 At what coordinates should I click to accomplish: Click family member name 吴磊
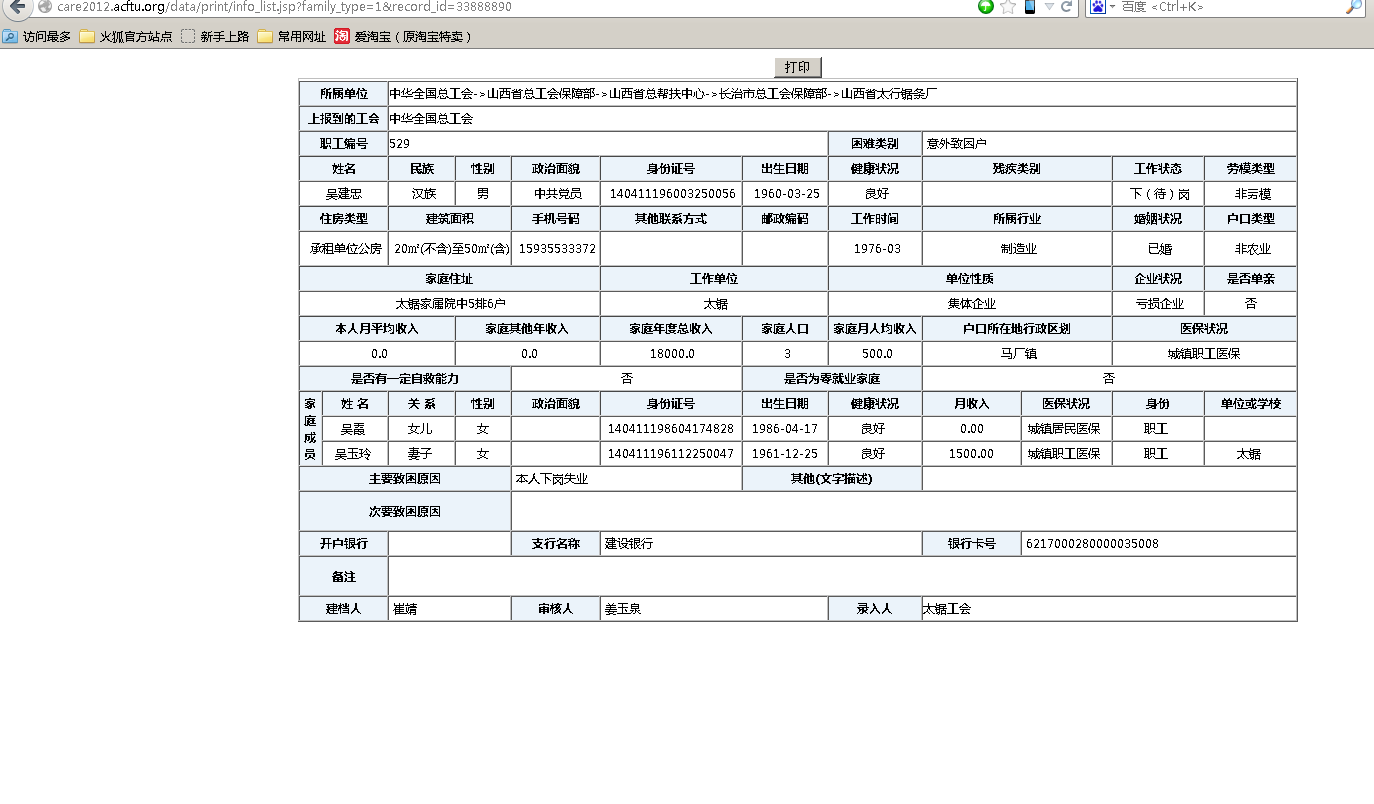coord(353,429)
